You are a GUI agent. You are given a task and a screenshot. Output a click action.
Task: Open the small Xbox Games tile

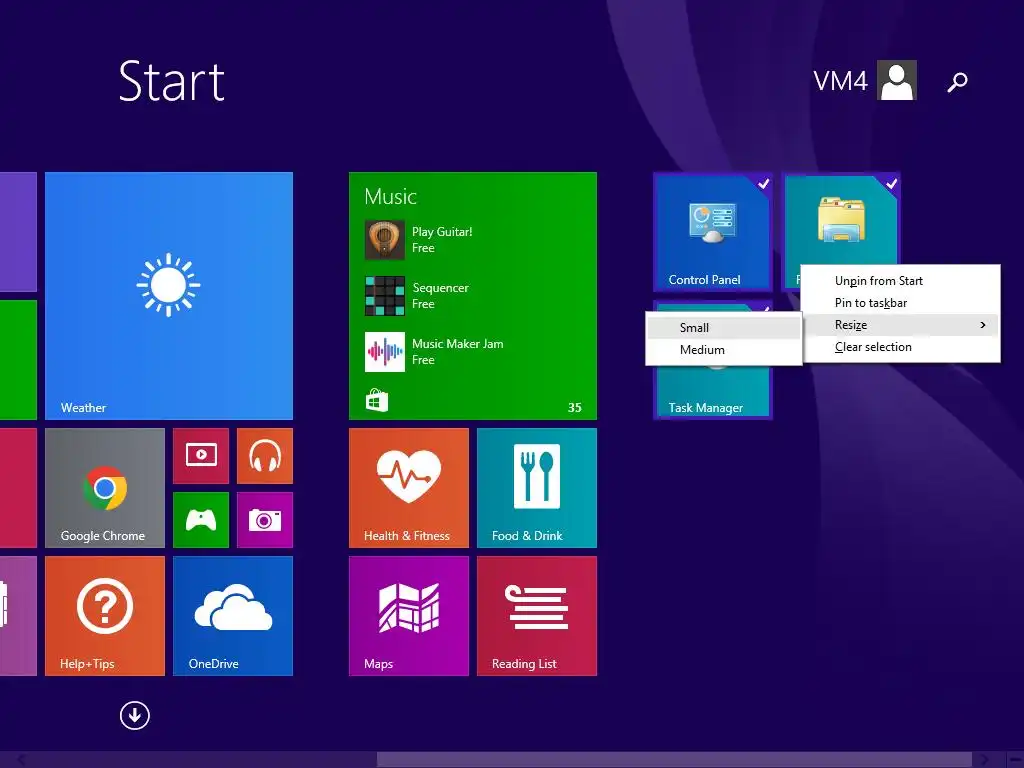[201, 520]
